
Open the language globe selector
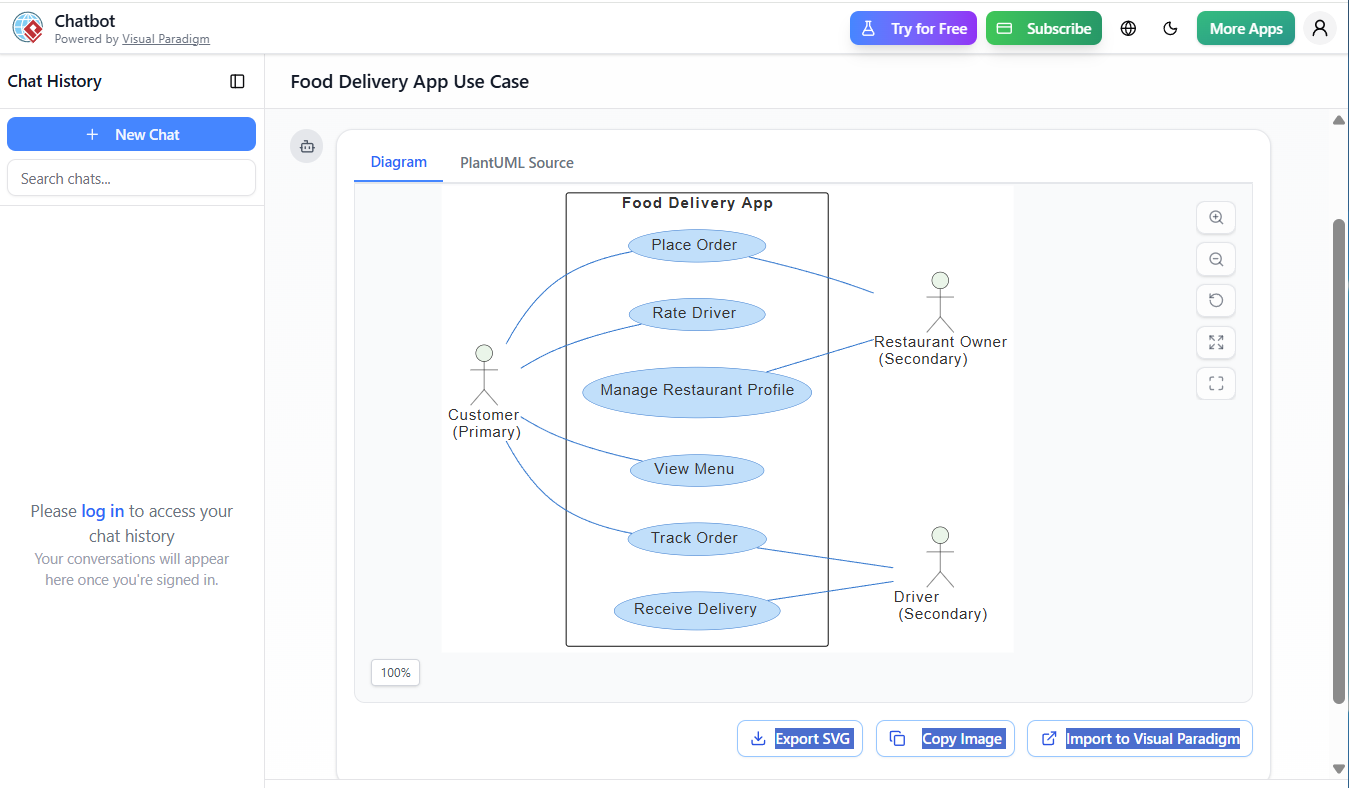1128,28
